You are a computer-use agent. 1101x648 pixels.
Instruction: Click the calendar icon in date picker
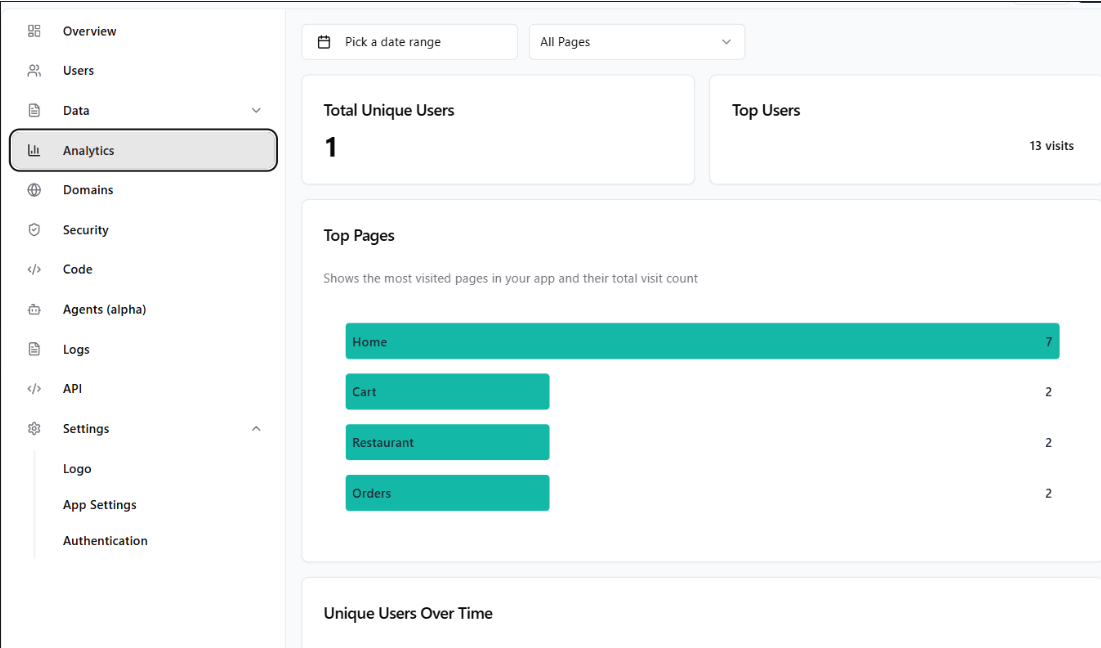pyautogui.click(x=324, y=41)
